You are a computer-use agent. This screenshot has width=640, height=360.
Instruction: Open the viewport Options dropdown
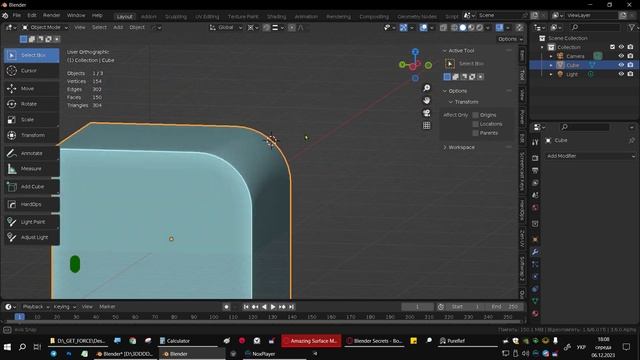[x=510, y=39]
